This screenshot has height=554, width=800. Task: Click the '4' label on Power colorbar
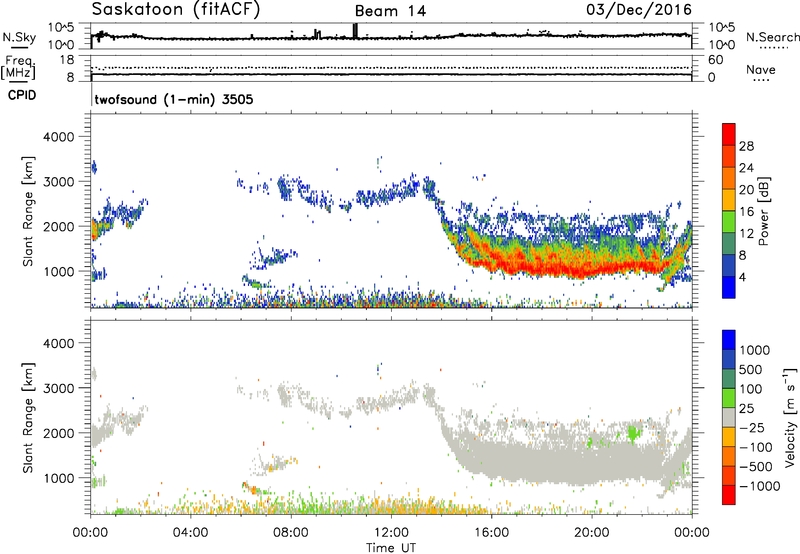[x=742, y=277]
